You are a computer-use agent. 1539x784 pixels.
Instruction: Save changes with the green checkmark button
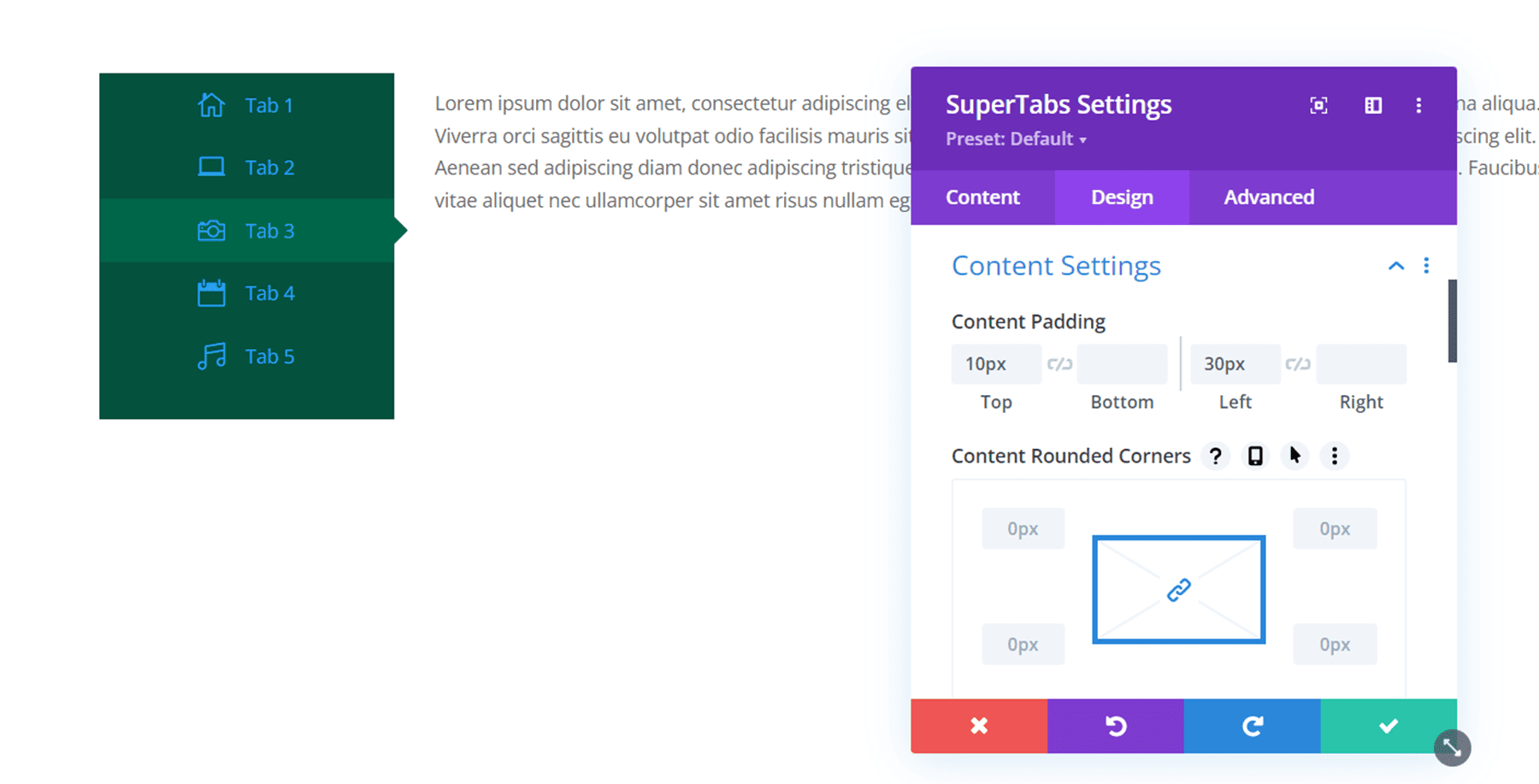1389,726
